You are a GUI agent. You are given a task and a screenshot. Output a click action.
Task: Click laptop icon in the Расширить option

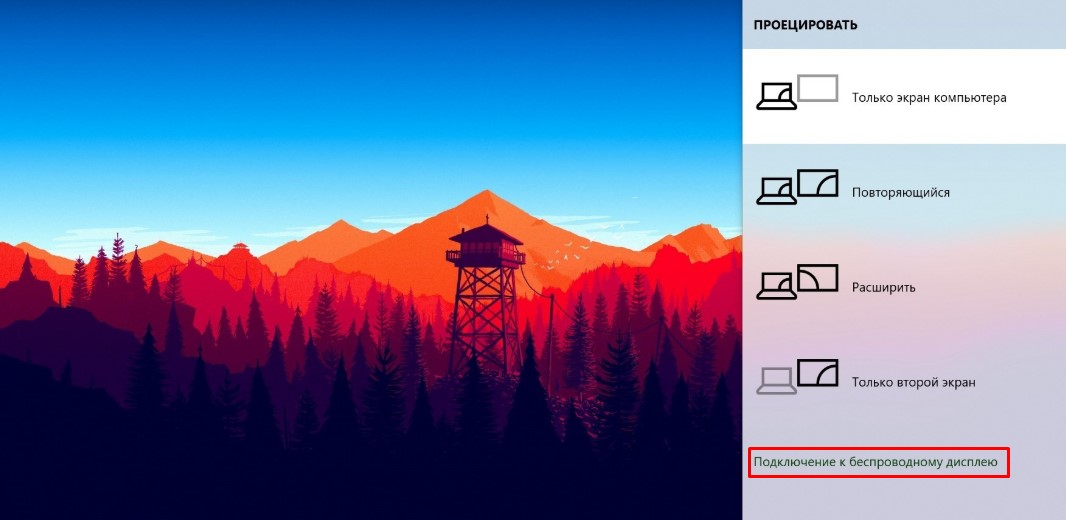(x=776, y=286)
